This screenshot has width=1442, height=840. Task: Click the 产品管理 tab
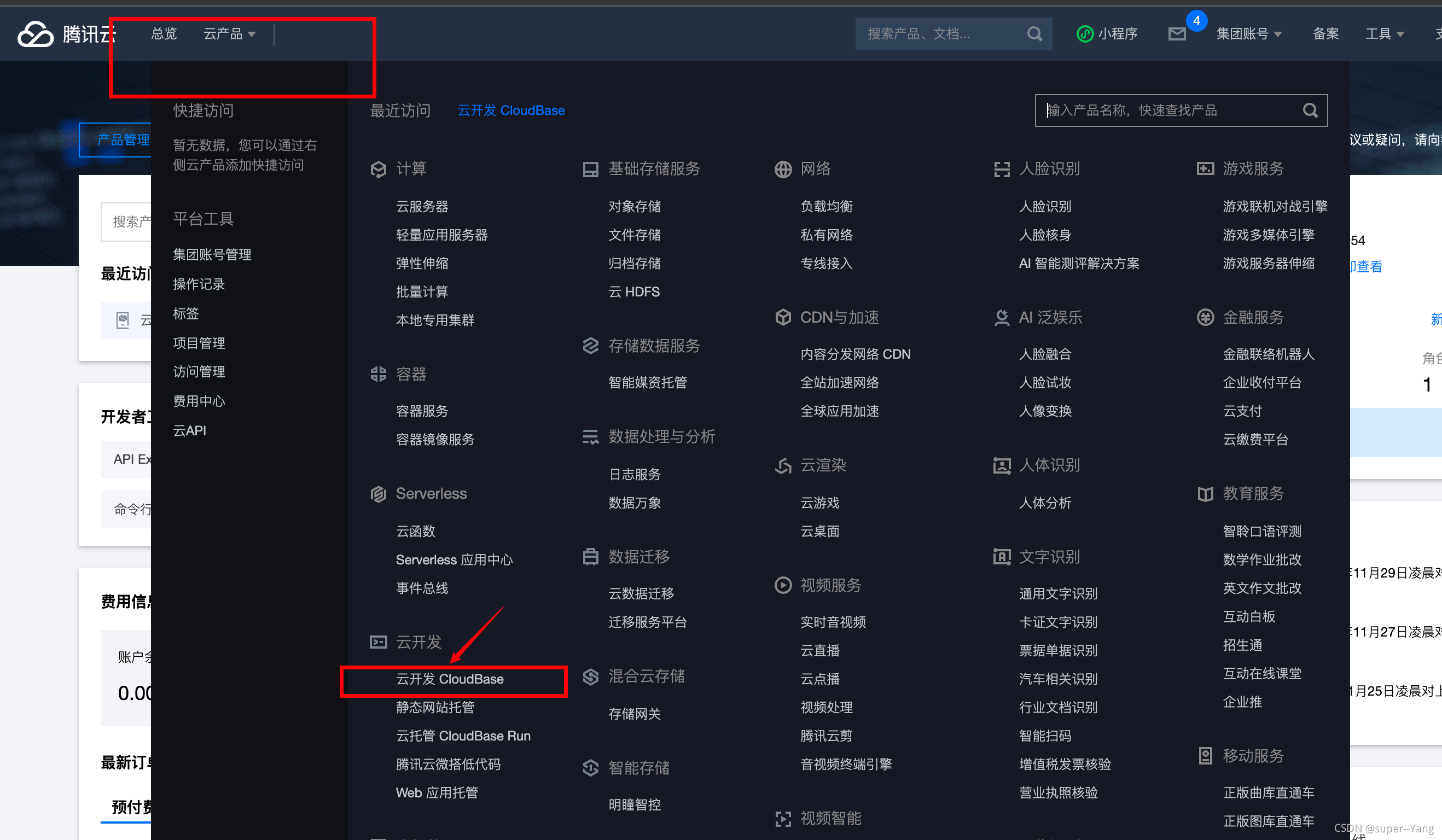point(121,140)
